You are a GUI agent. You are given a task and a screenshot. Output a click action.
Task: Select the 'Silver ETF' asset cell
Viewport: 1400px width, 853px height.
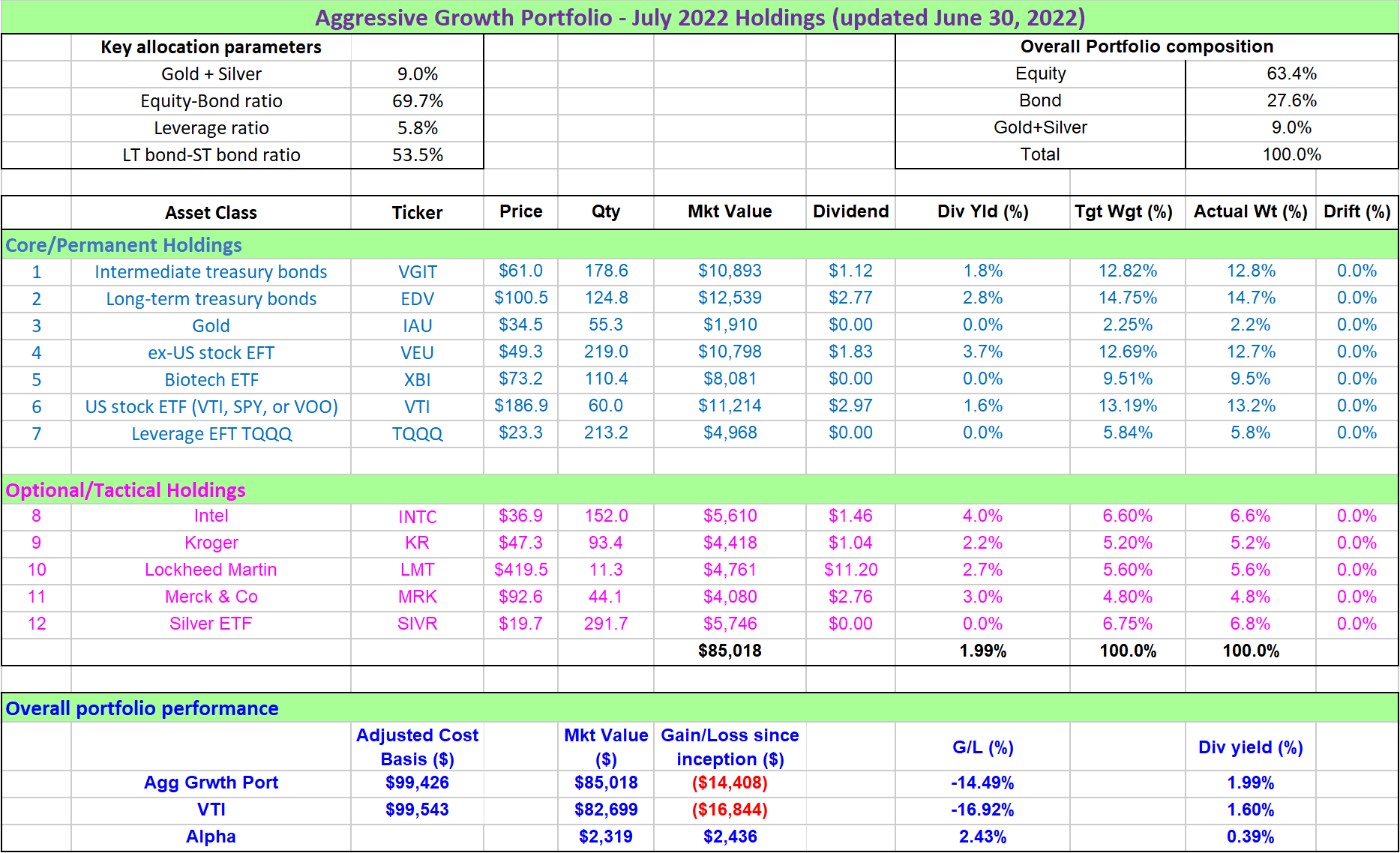tap(211, 624)
